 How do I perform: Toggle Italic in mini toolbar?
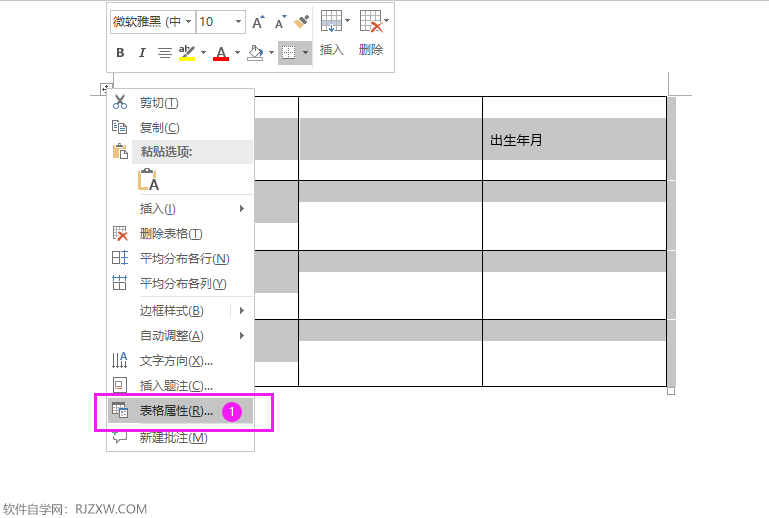coord(142,52)
